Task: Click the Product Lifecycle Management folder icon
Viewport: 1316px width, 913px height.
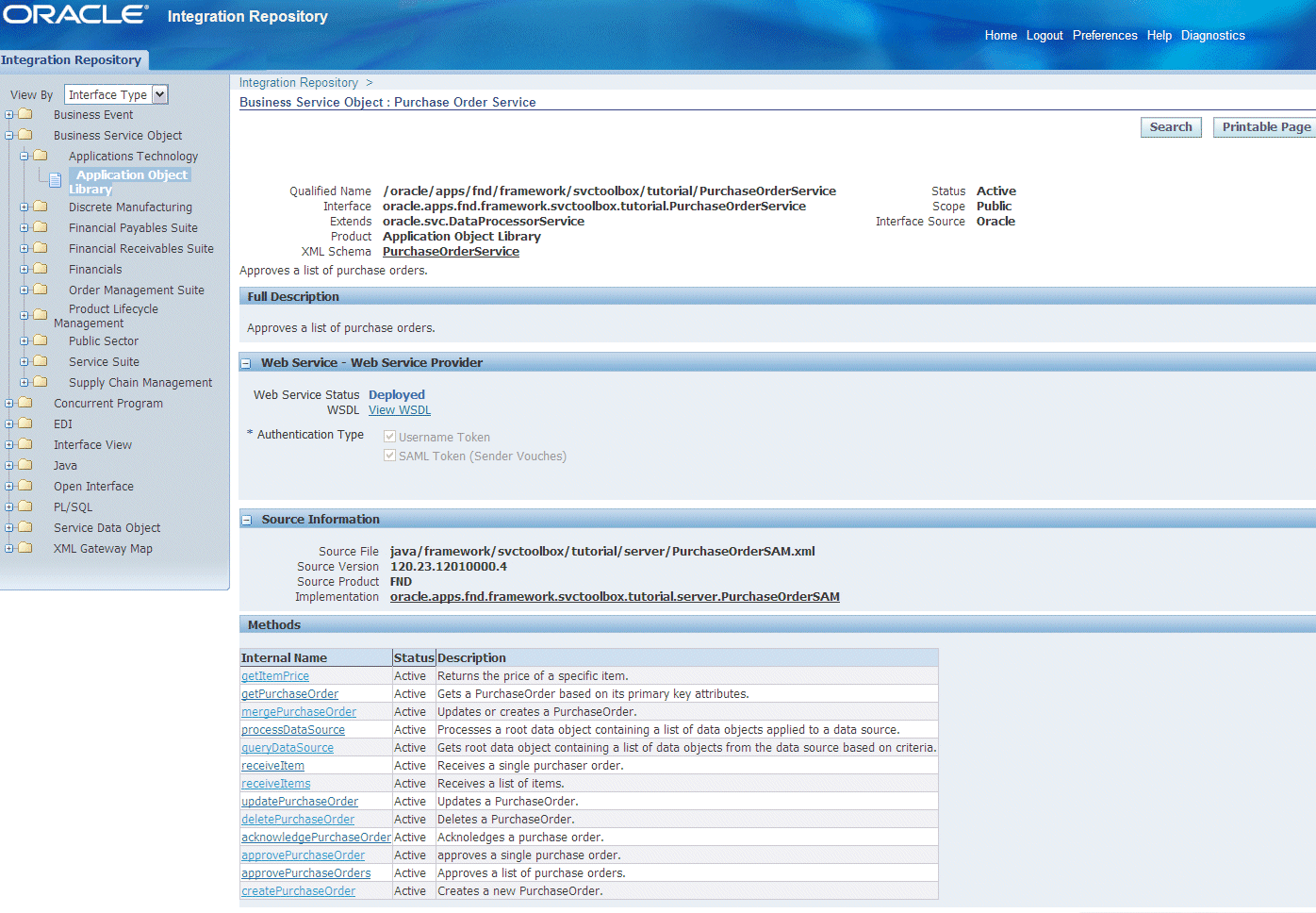Action: 41,315
